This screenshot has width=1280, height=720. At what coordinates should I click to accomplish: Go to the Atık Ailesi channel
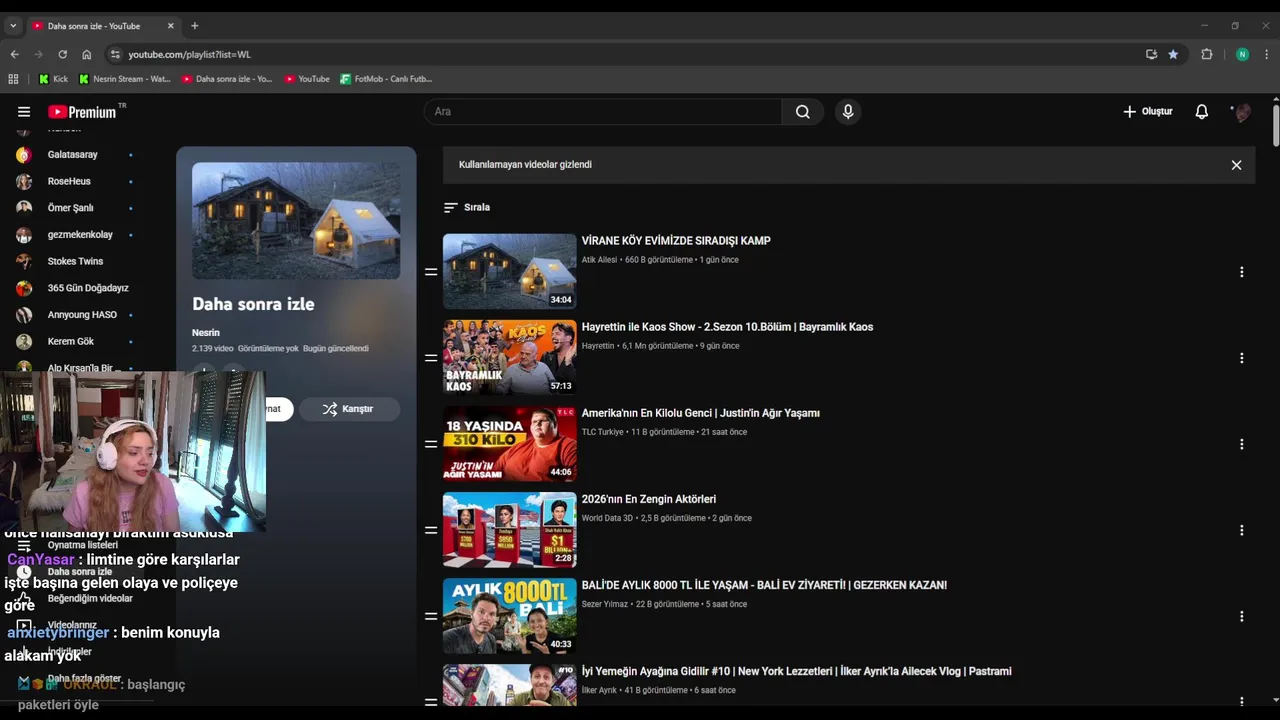[x=599, y=260]
